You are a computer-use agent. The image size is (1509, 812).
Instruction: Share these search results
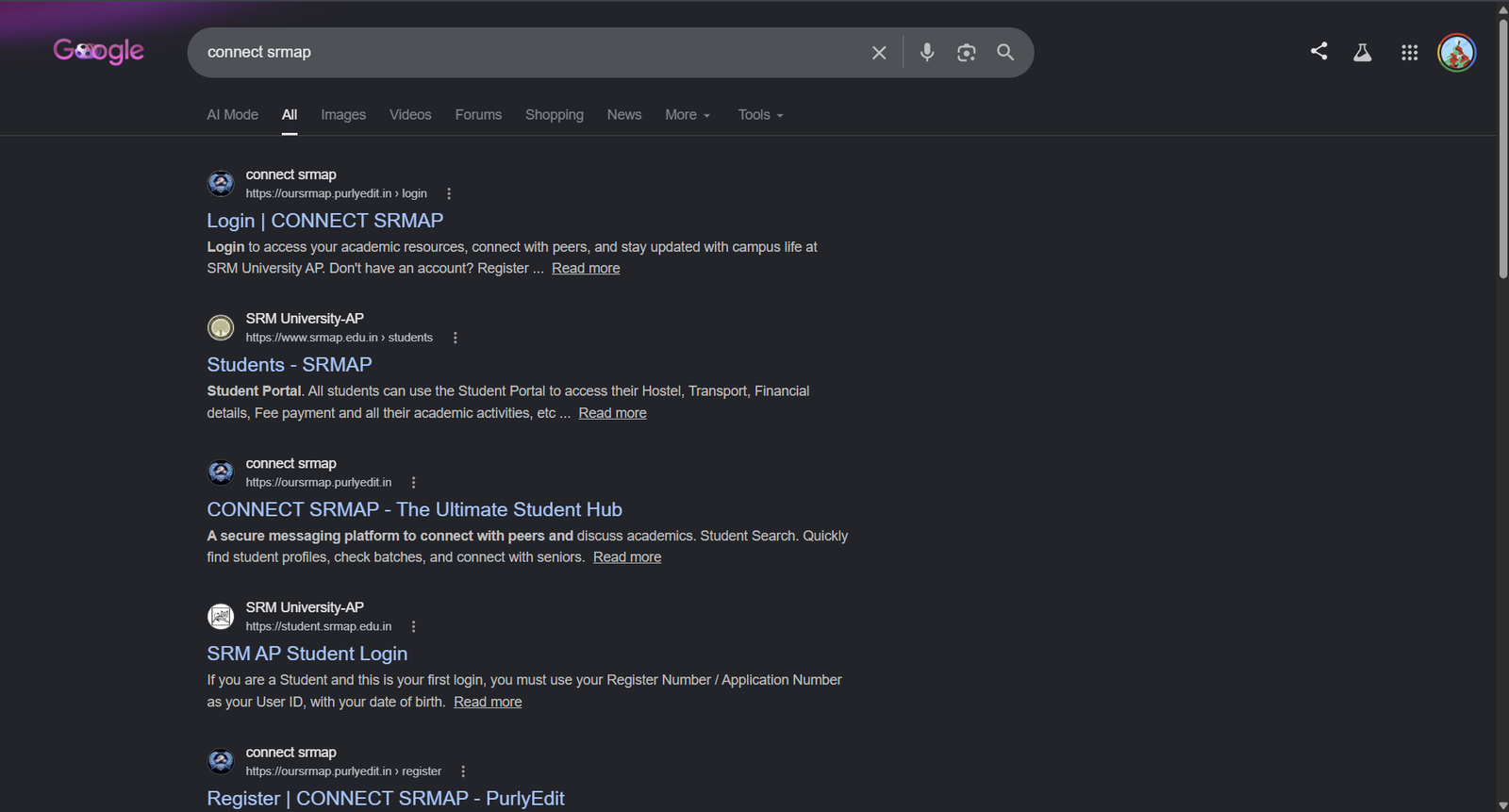1319,52
